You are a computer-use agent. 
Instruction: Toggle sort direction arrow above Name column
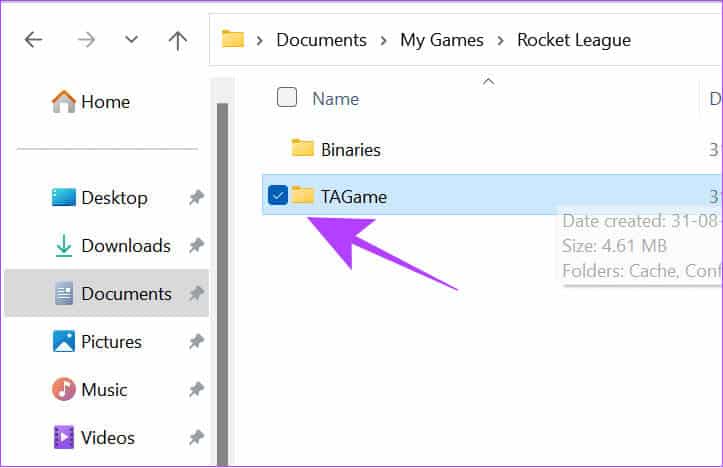click(x=488, y=82)
